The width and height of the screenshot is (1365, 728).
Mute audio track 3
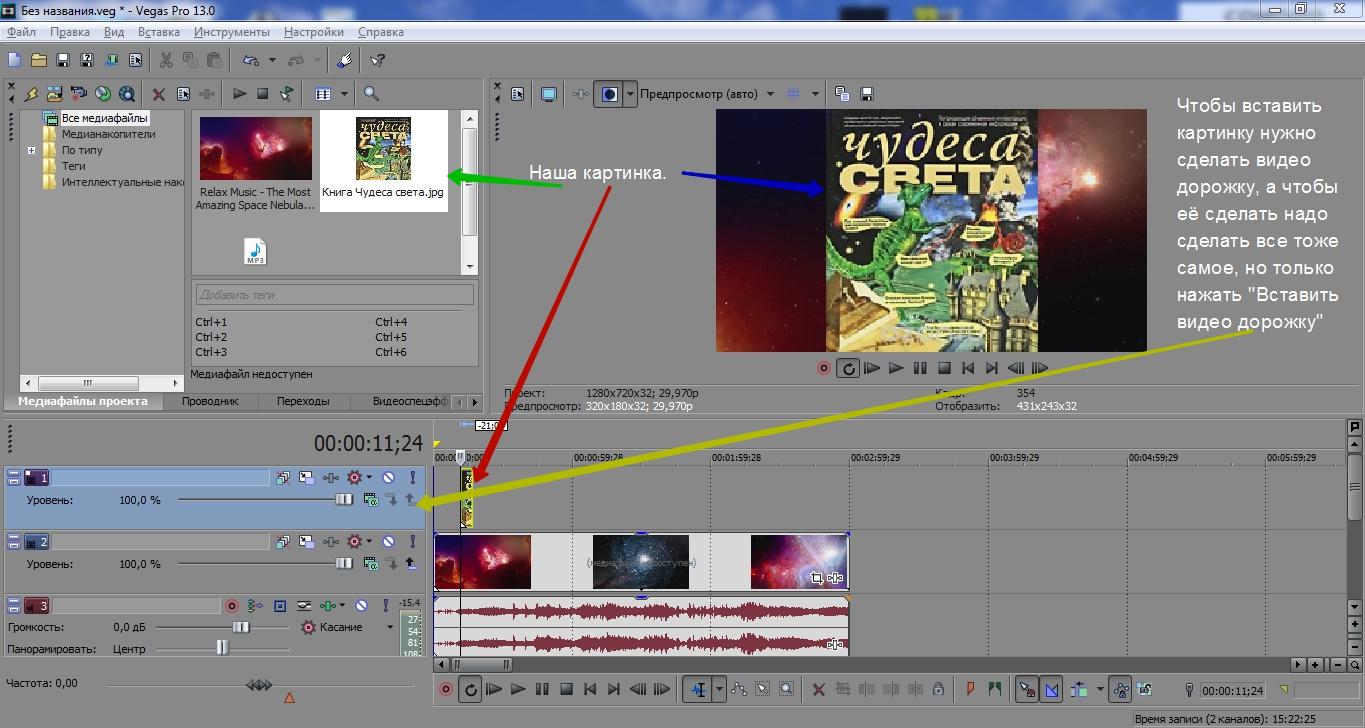[361, 606]
